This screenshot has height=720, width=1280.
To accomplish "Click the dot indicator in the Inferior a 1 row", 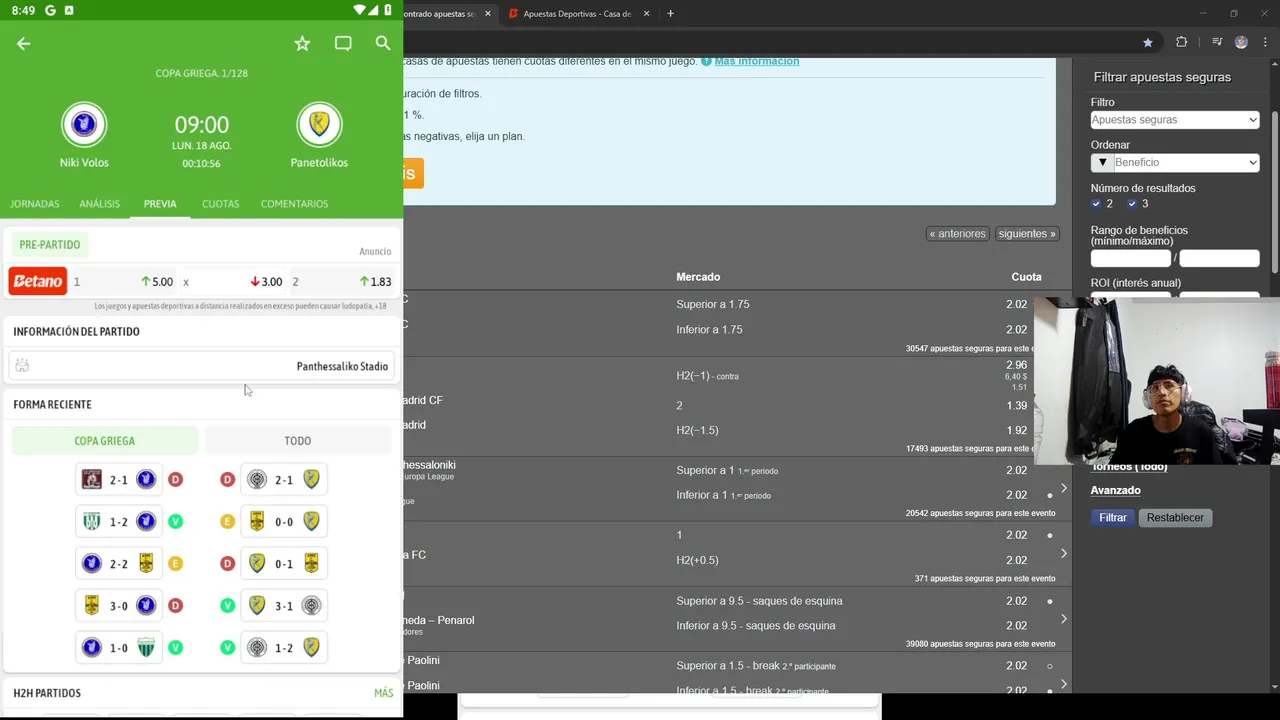I will coord(1049,496).
